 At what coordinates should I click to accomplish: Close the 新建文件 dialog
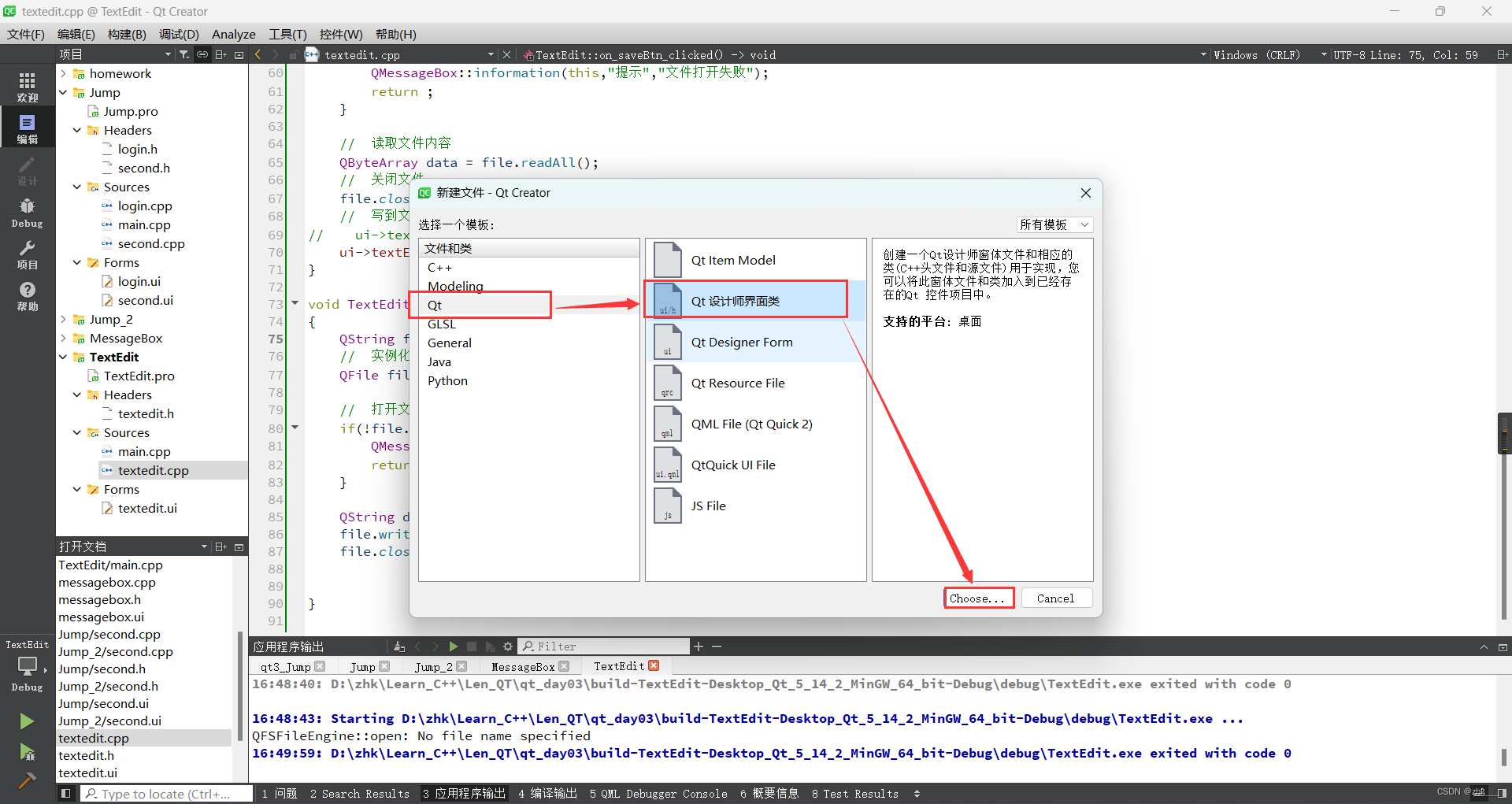(x=1086, y=193)
